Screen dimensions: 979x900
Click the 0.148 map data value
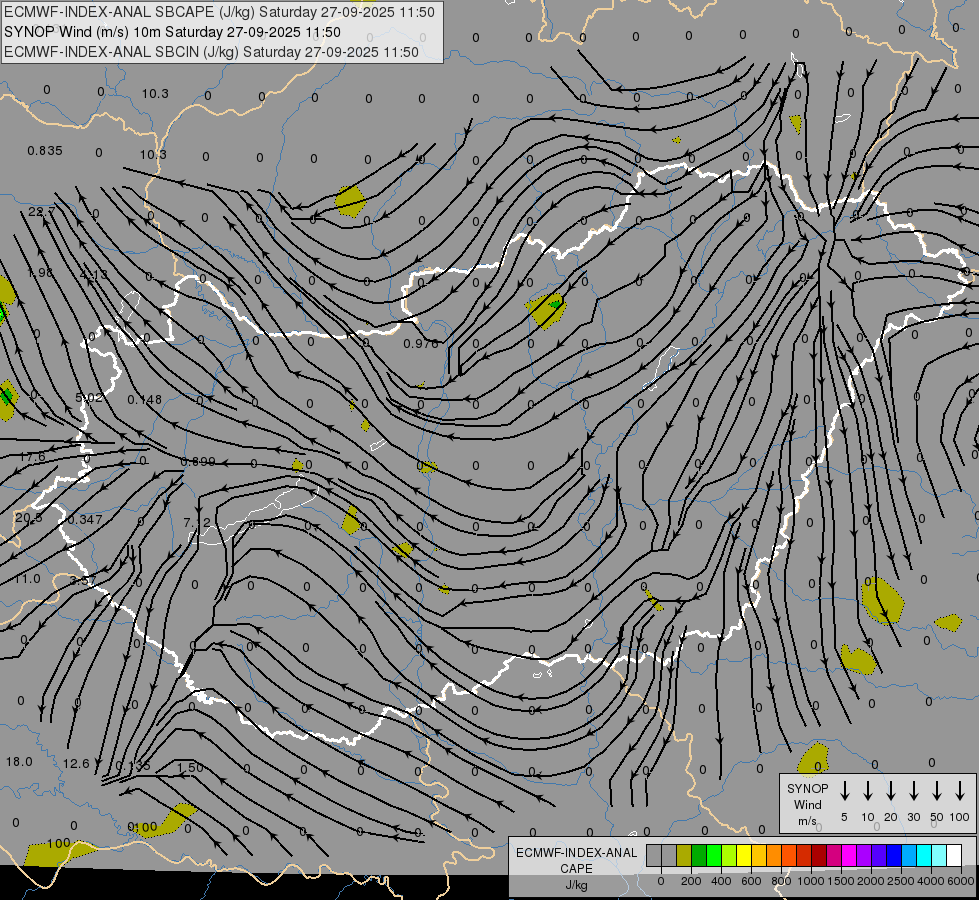[145, 400]
